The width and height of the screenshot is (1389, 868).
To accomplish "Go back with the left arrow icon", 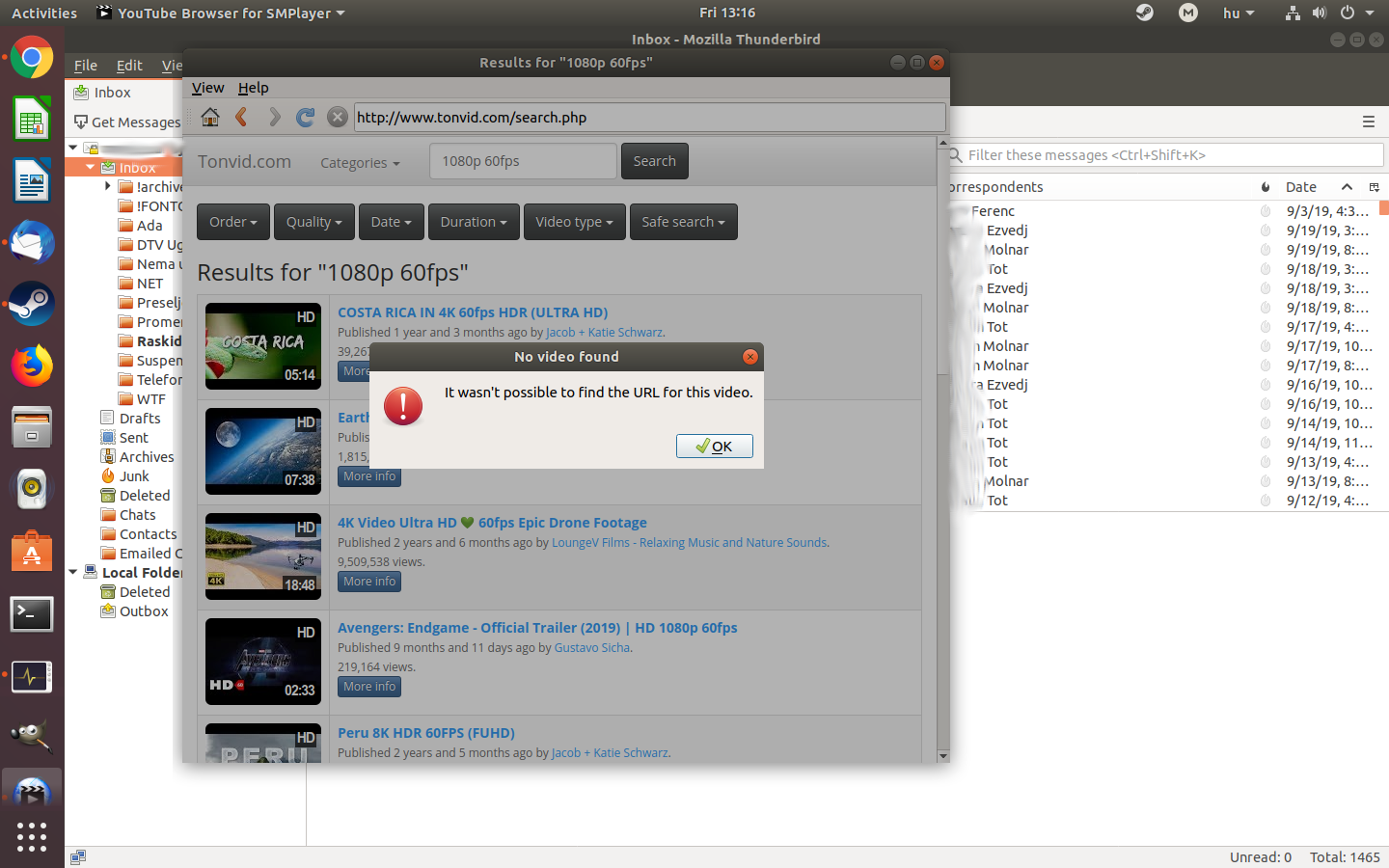I will [x=242, y=117].
